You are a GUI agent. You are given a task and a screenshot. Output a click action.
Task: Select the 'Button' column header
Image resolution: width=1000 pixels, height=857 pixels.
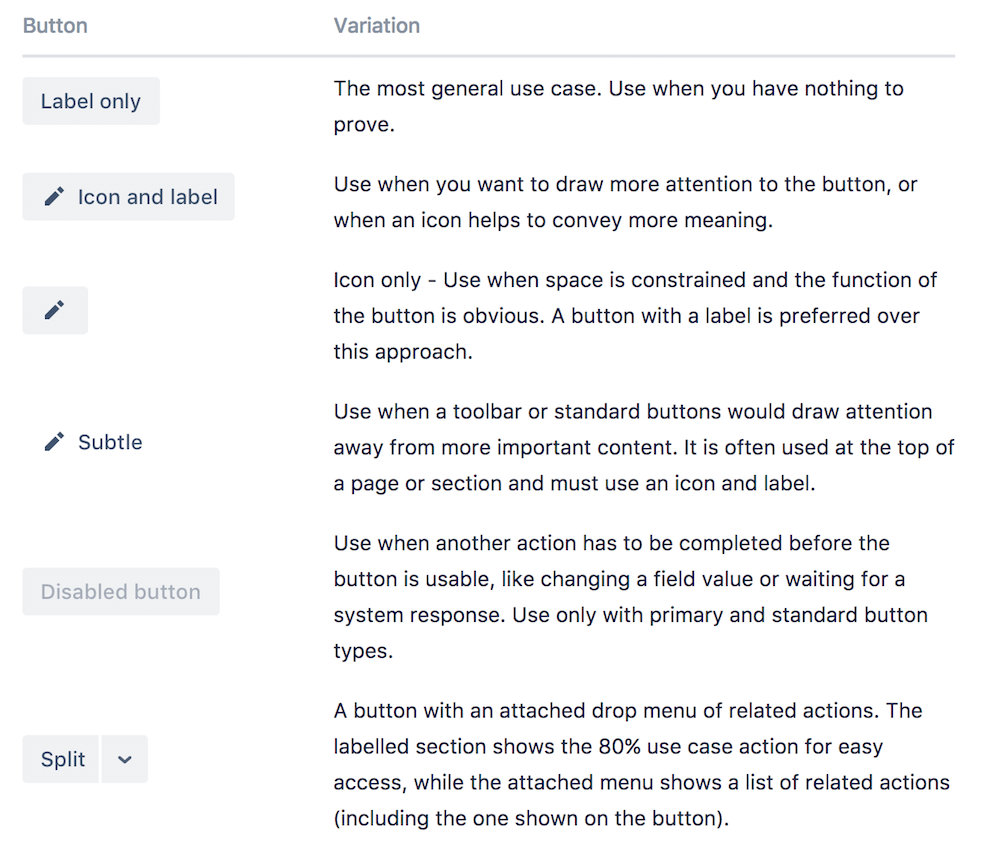55,26
